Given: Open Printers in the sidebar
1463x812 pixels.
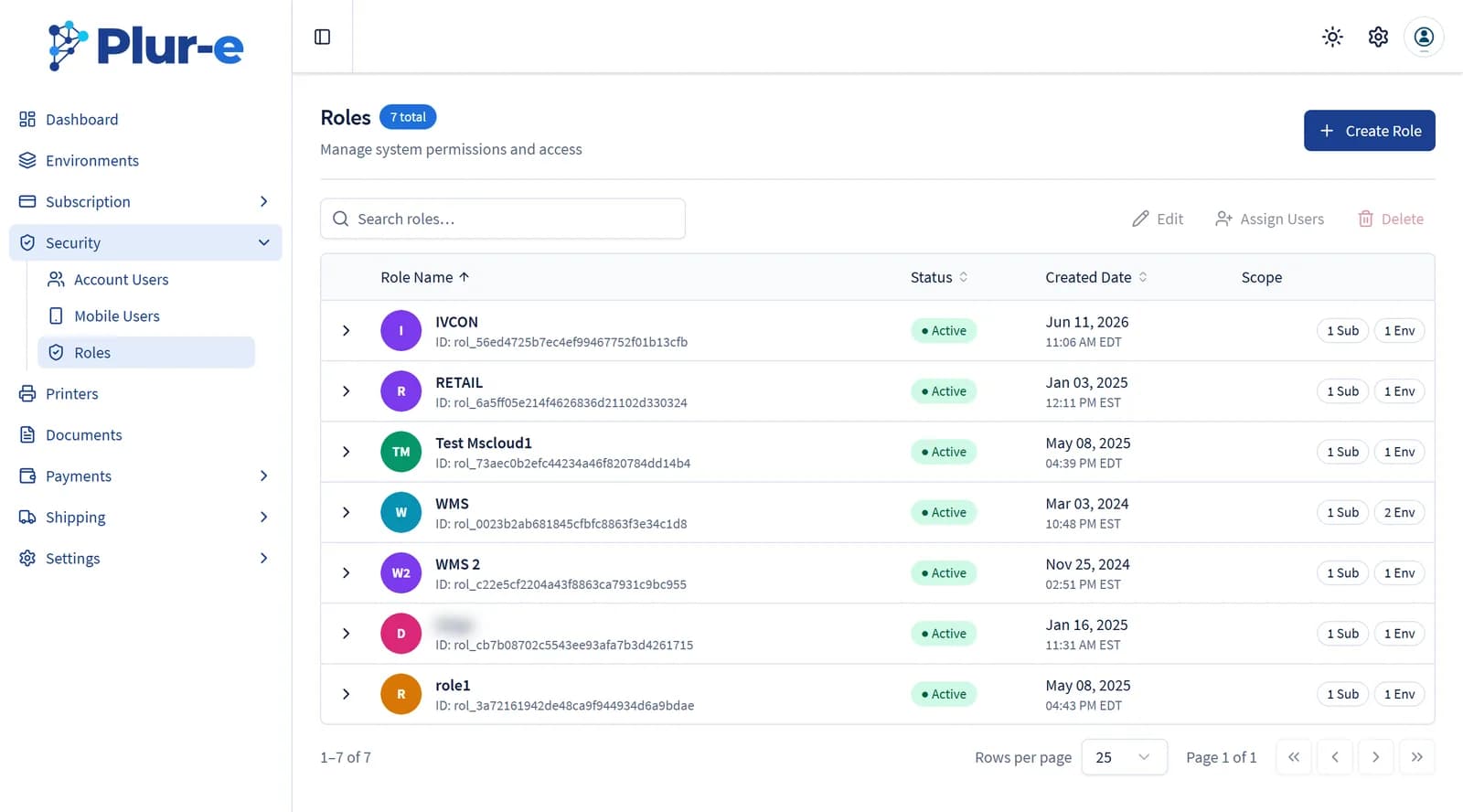Looking at the screenshot, I should tap(145, 393).
